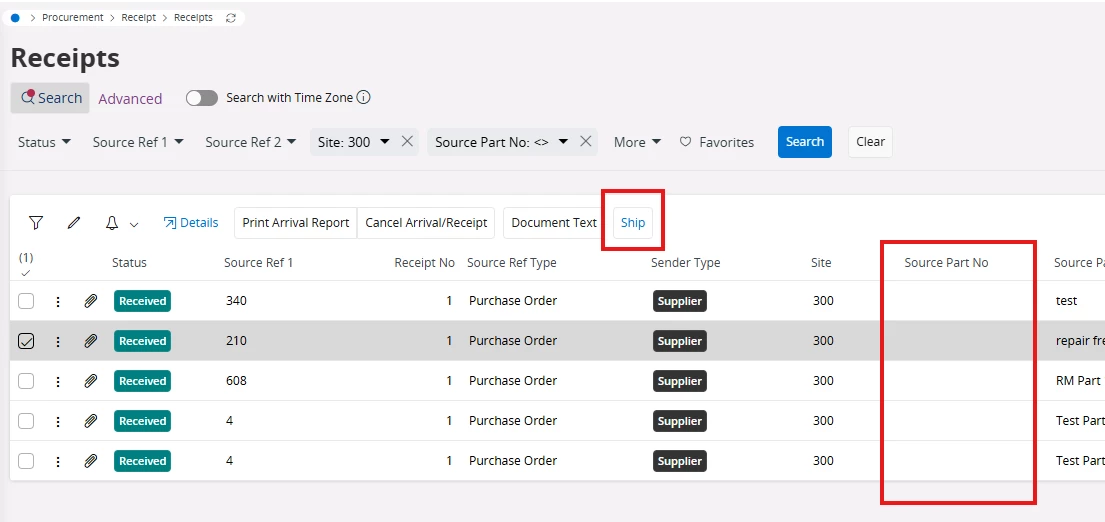Screen dimensions: 1105x522
Task: Click the filter funnel icon
Action: (x=36, y=223)
